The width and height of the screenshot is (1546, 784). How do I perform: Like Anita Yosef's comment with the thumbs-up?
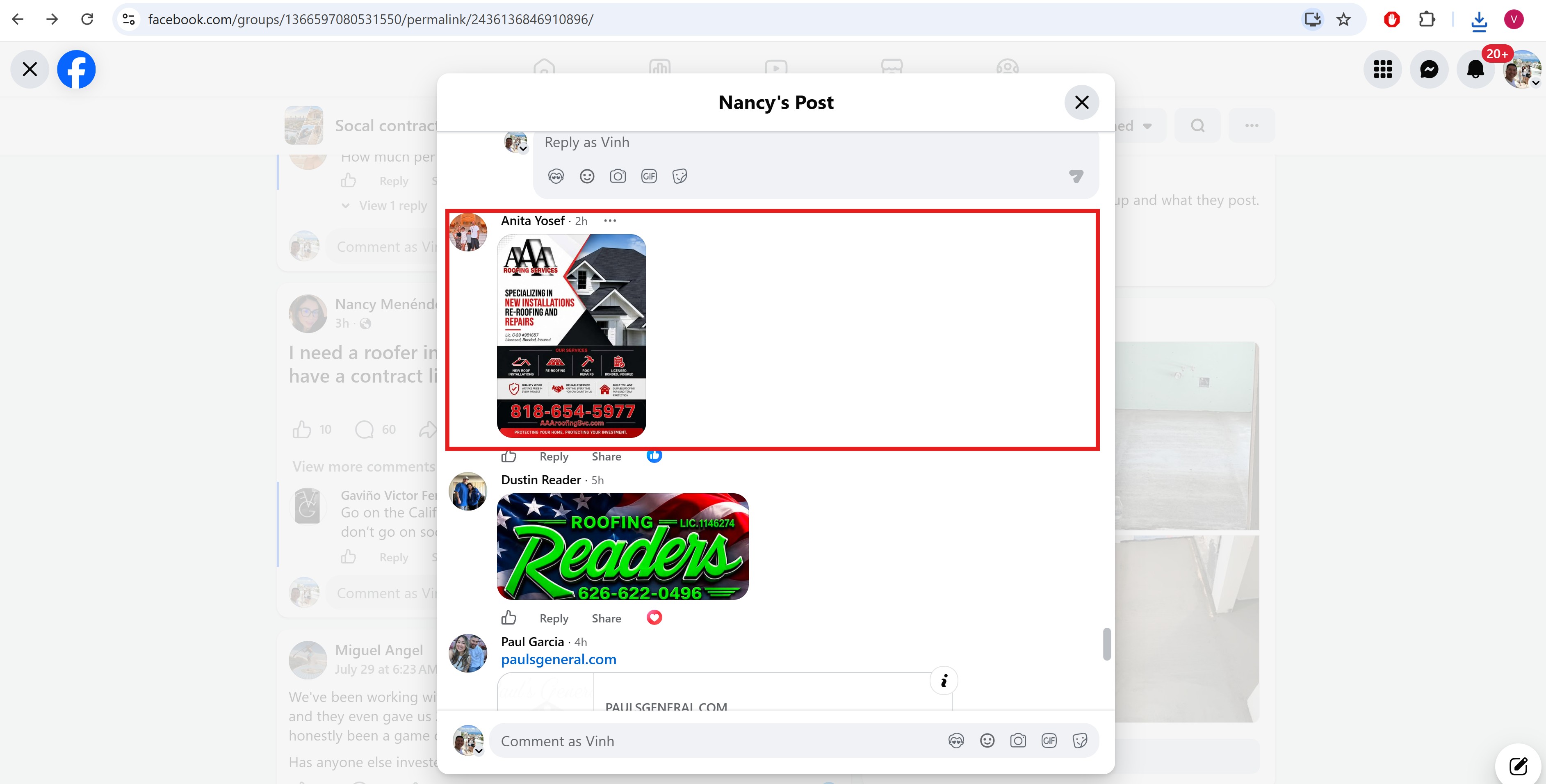coord(509,456)
